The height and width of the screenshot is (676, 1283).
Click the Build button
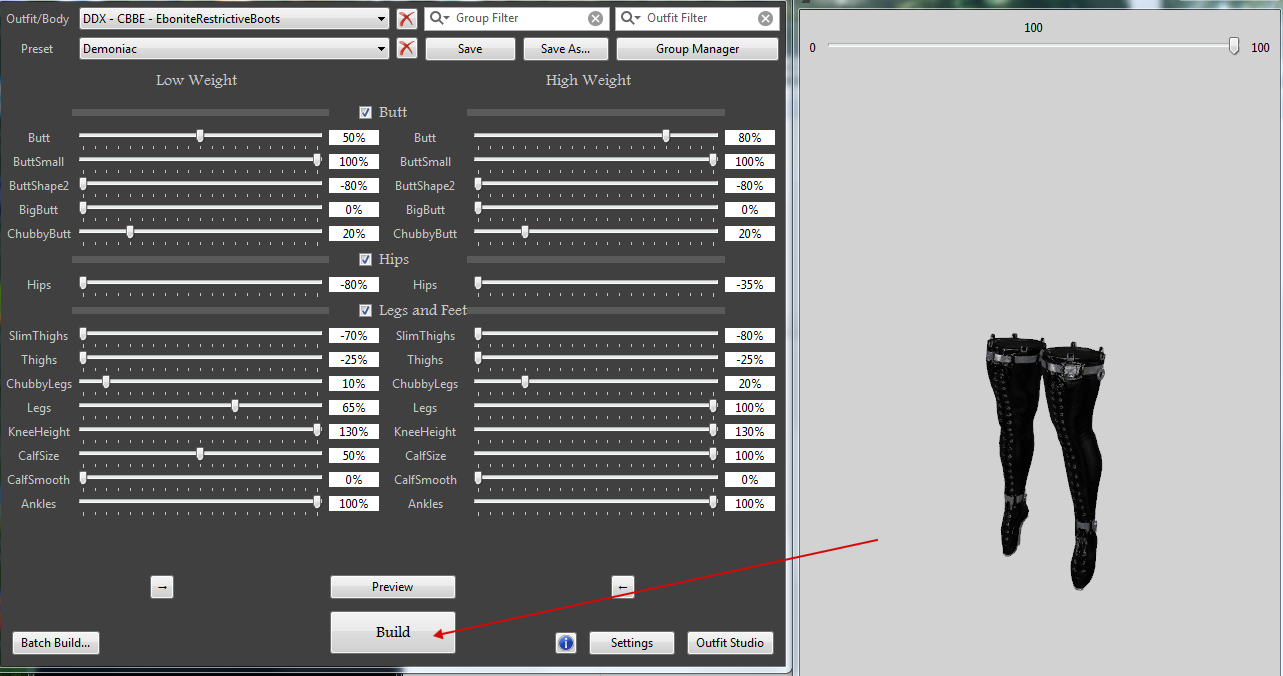point(392,632)
